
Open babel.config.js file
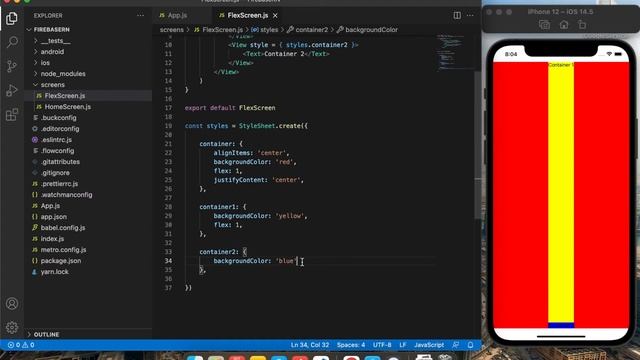click(63, 228)
